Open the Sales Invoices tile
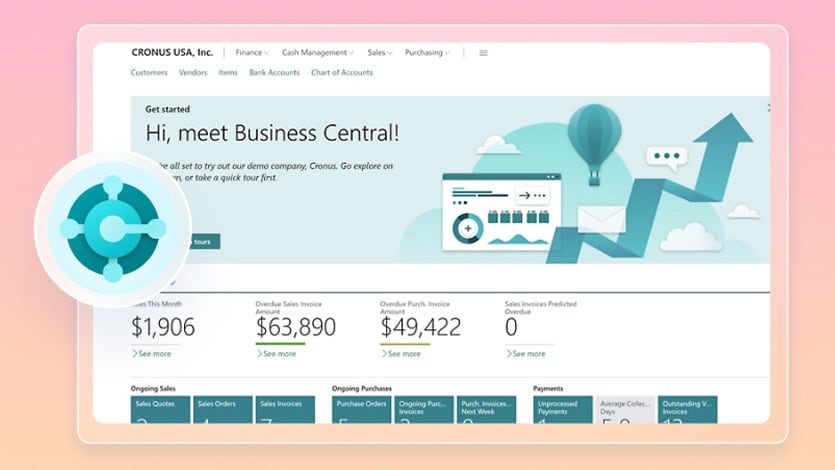The height and width of the screenshot is (470, 835). pos(285,409)
